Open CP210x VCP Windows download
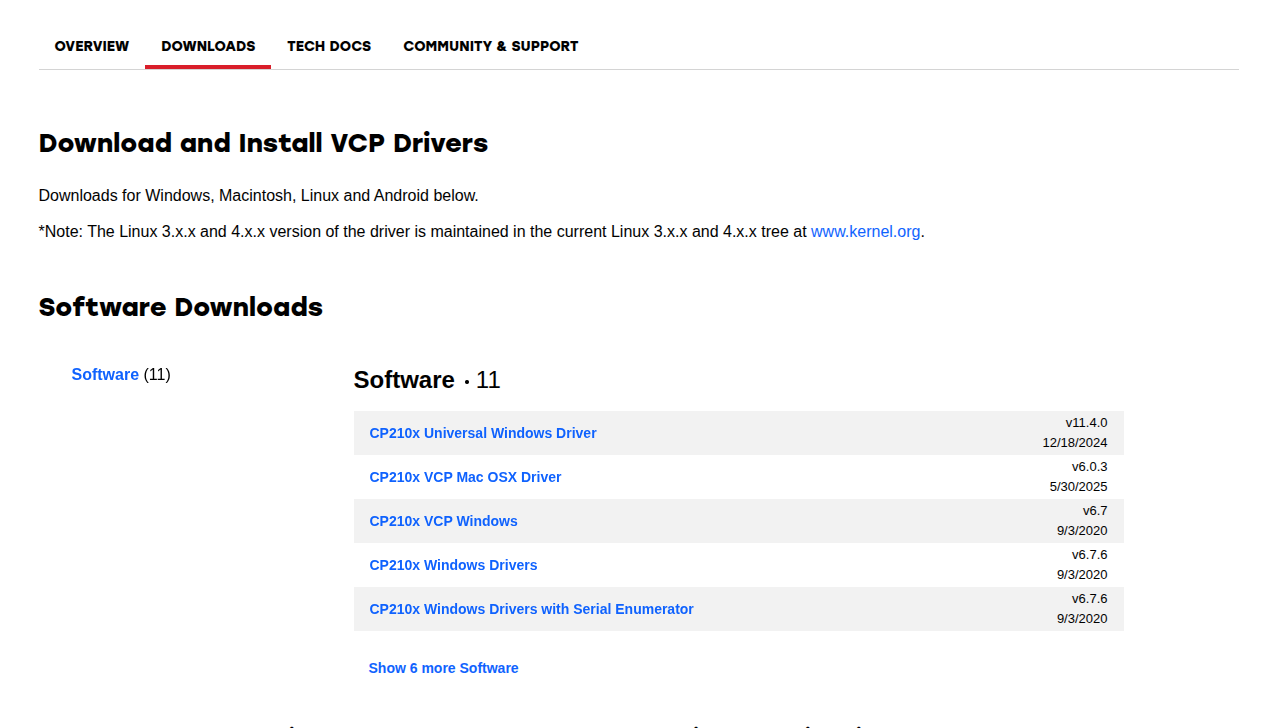The height and width of the screenshot is (728, 1271). coord(444,521)
